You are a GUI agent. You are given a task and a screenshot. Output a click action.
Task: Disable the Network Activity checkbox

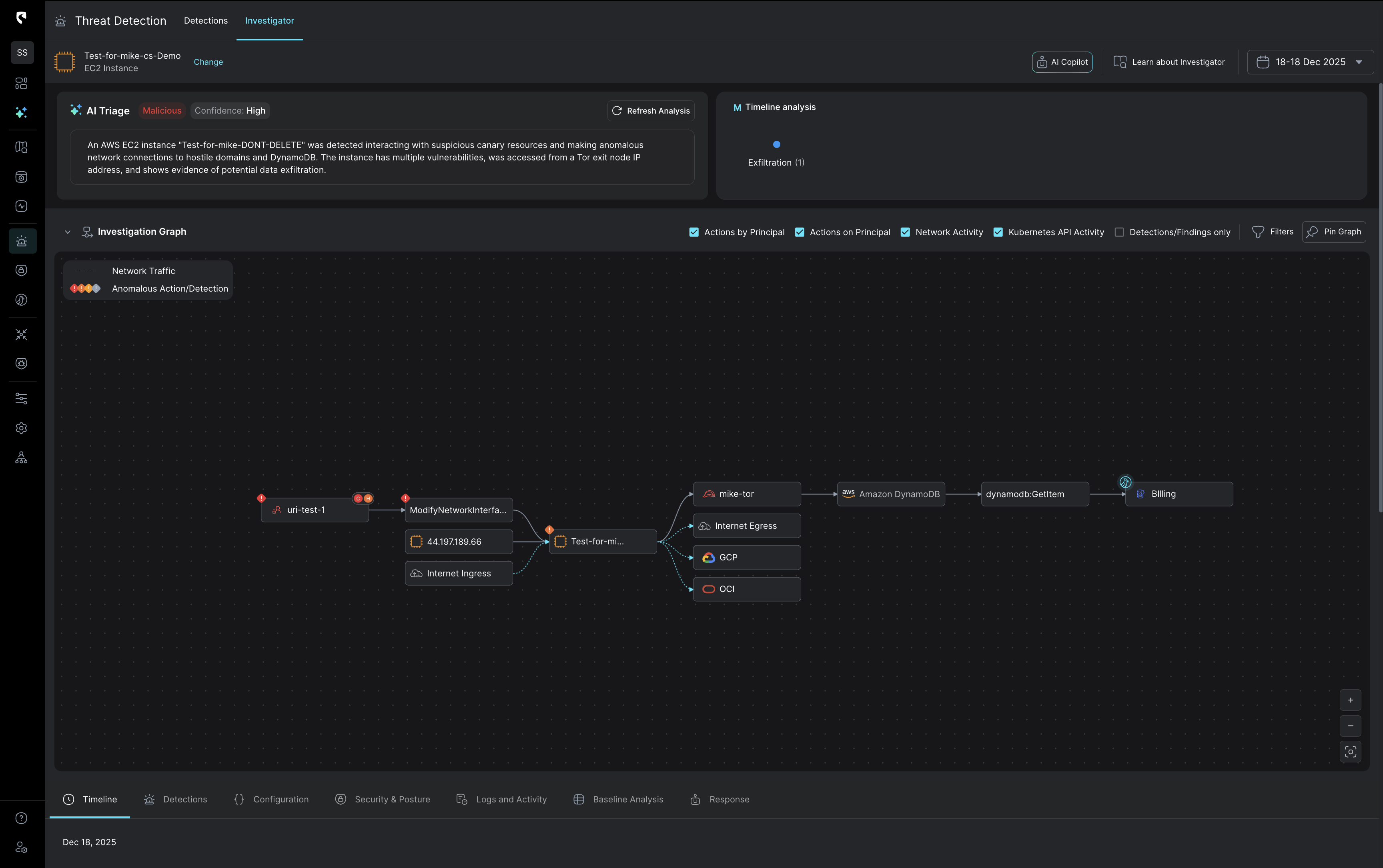(906, 232)
